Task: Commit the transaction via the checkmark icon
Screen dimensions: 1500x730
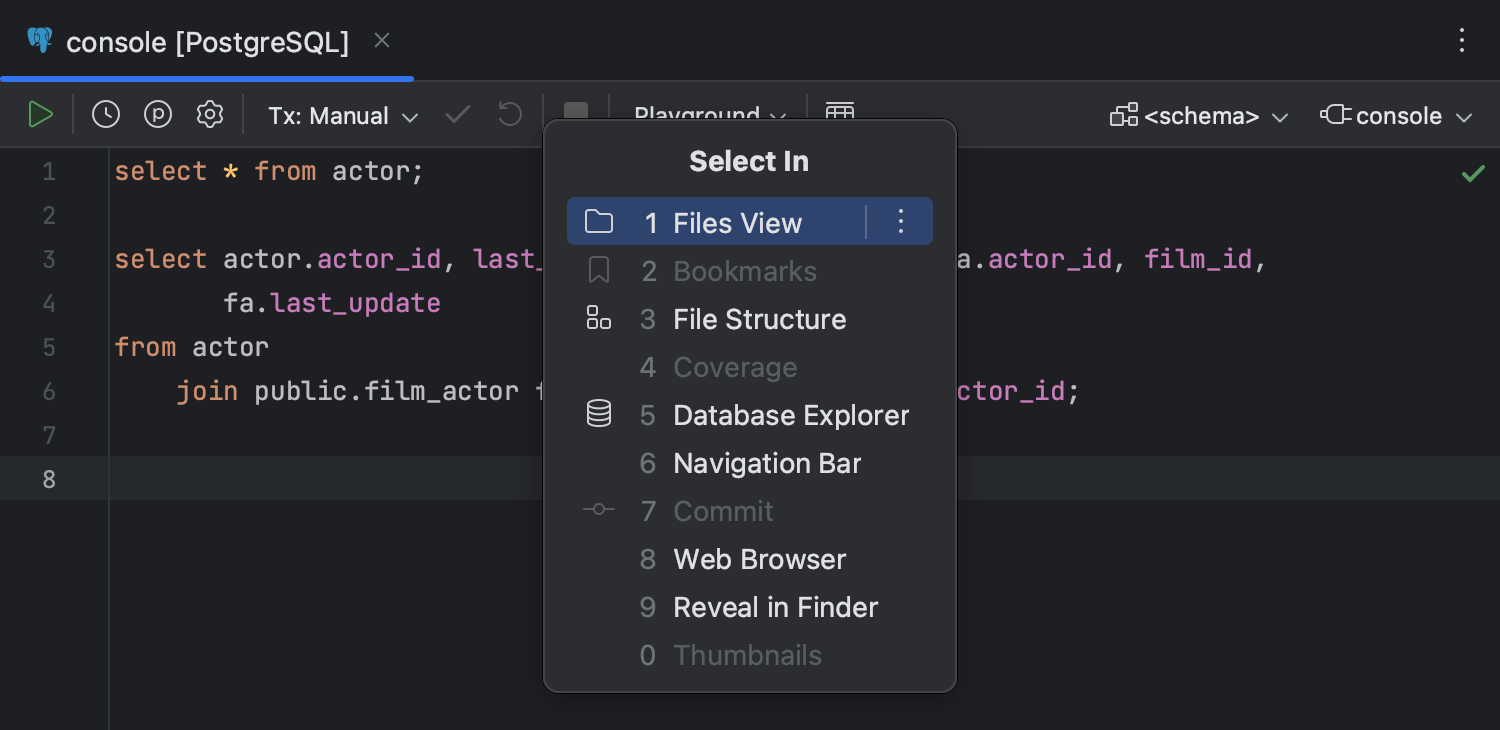Action: (457, 114)
